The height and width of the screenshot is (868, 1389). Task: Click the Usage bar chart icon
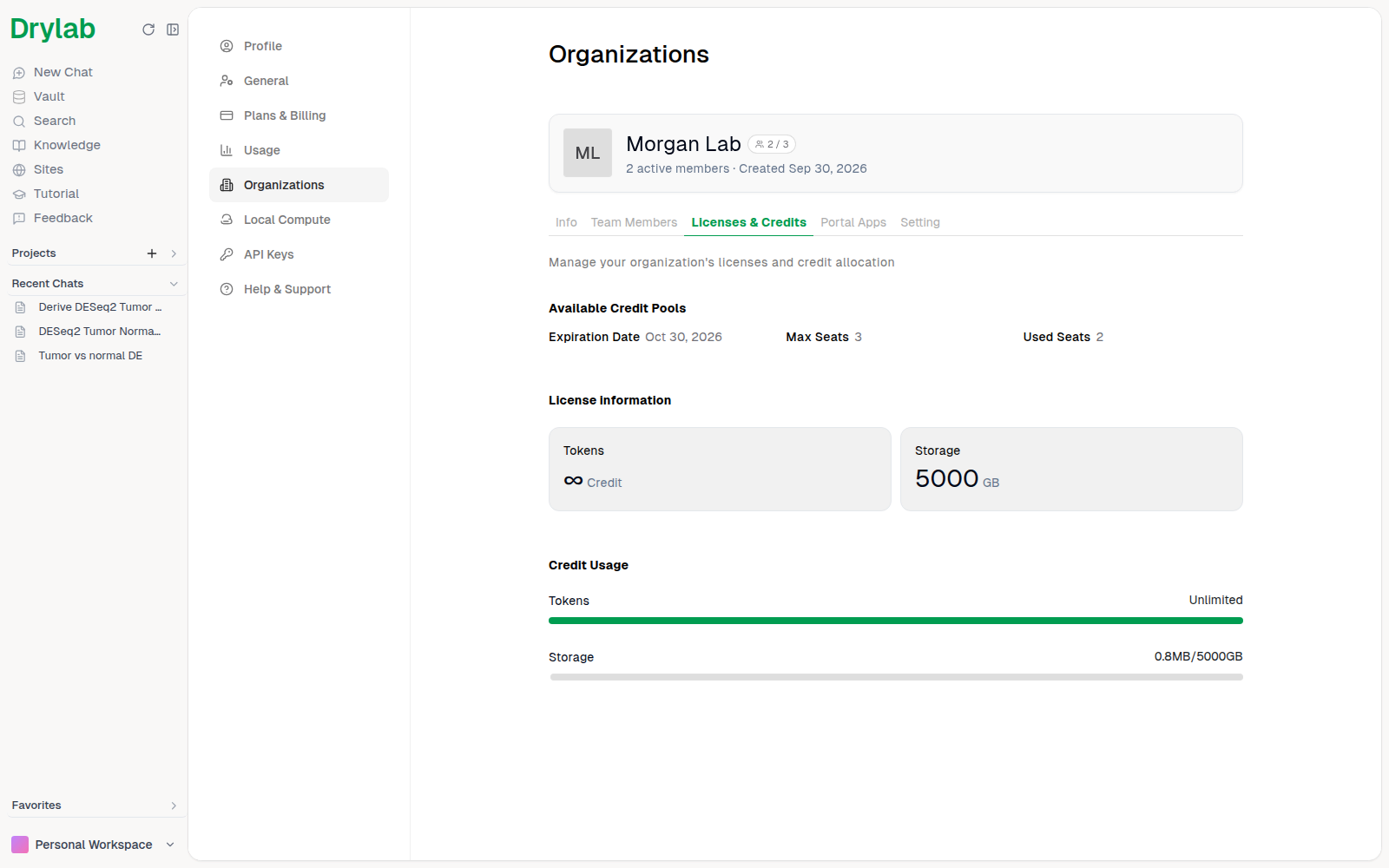point(227,150)
